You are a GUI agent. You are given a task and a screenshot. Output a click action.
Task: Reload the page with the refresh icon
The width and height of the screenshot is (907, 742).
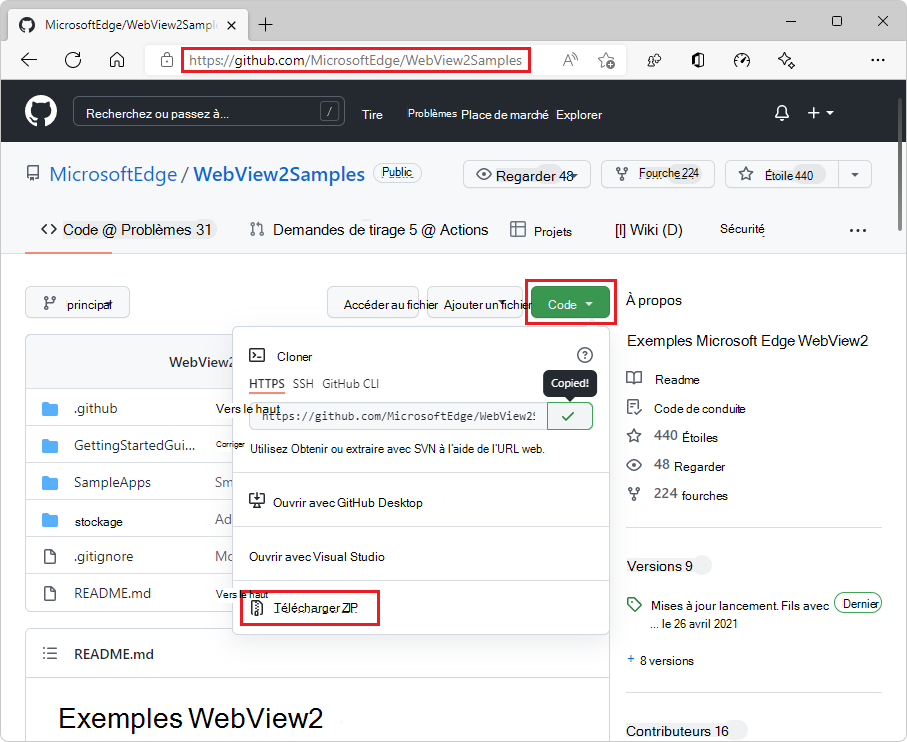coord(72,60)
